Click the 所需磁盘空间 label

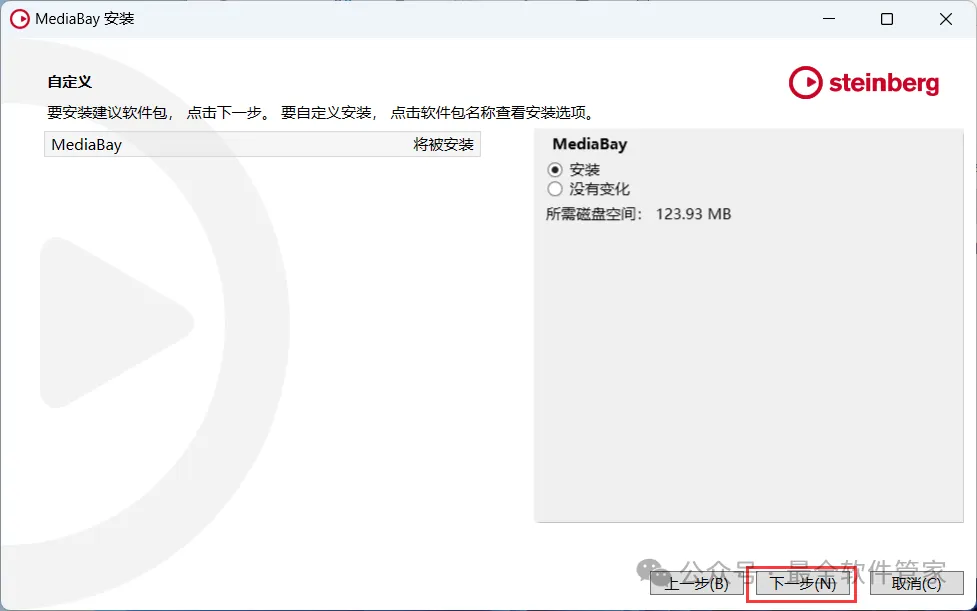pyautogui.click(x=592, y=214)
